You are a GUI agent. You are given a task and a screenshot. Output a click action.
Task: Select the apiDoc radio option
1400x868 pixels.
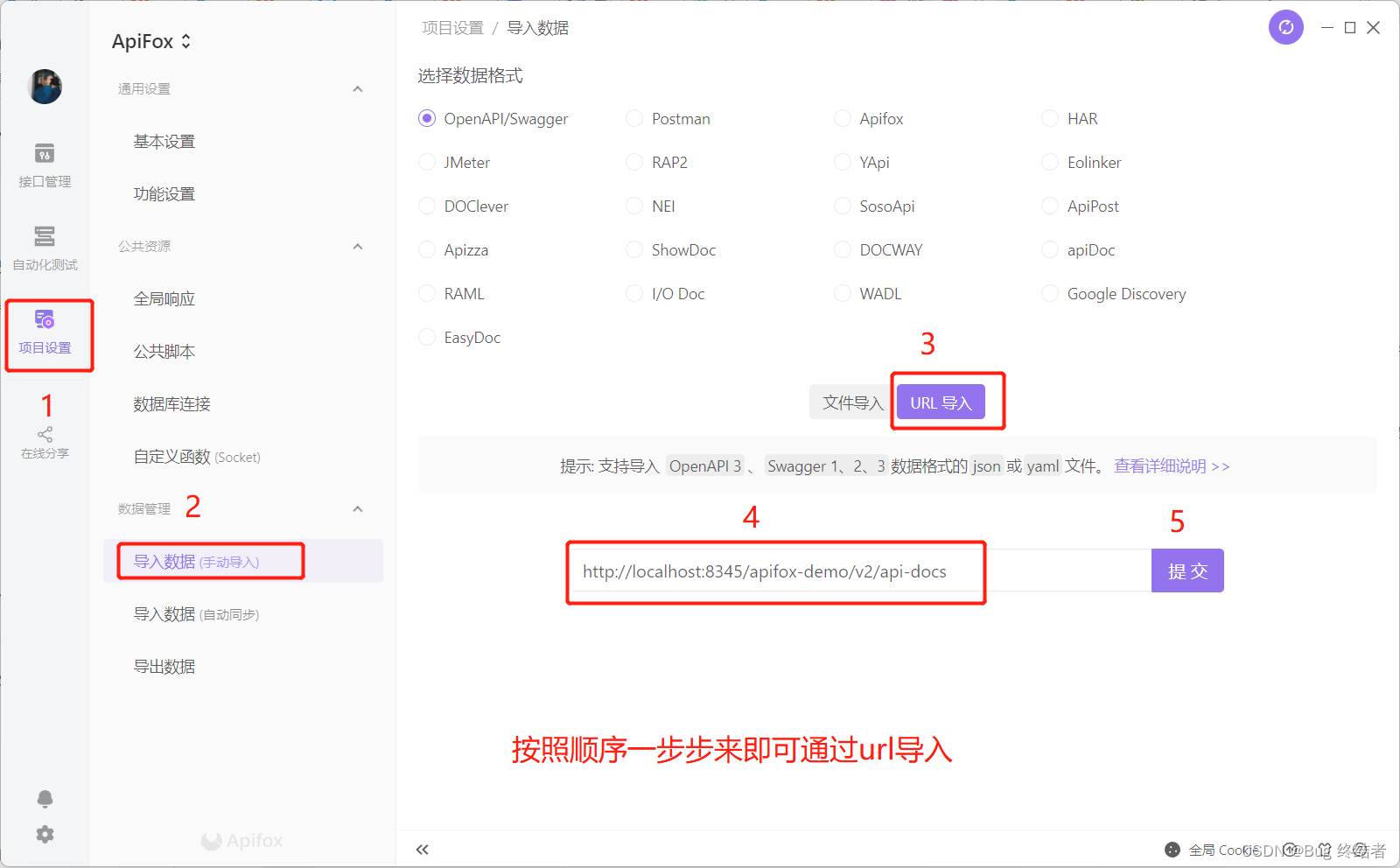point(1050,249)
